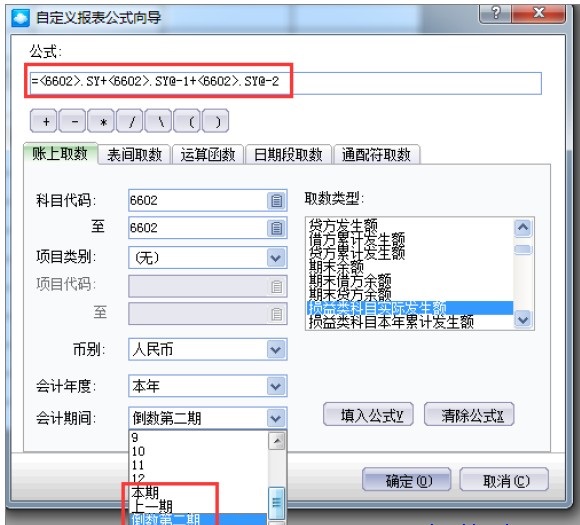Click the 确定 button
580x525 pixels.
407,480
